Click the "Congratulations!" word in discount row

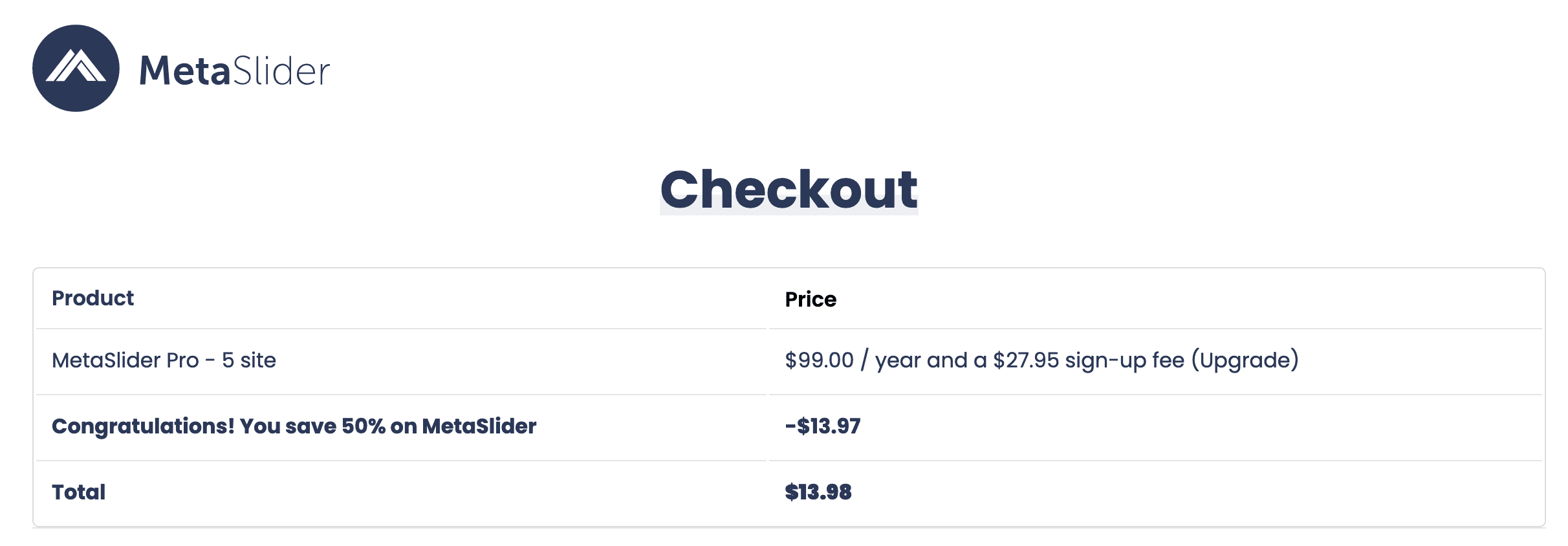[143, 426]
